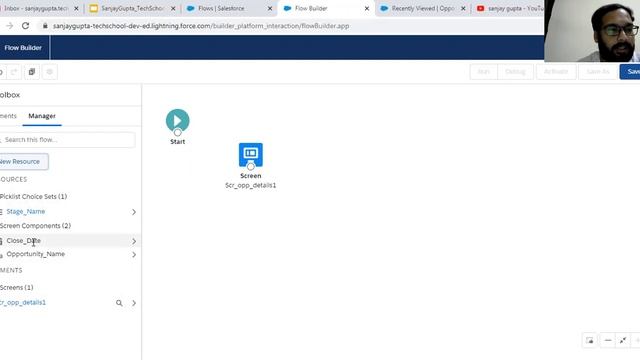Click the Screen element connector circle
The height and width of the screenshot is (360, 640).
[x=251, y=167]
